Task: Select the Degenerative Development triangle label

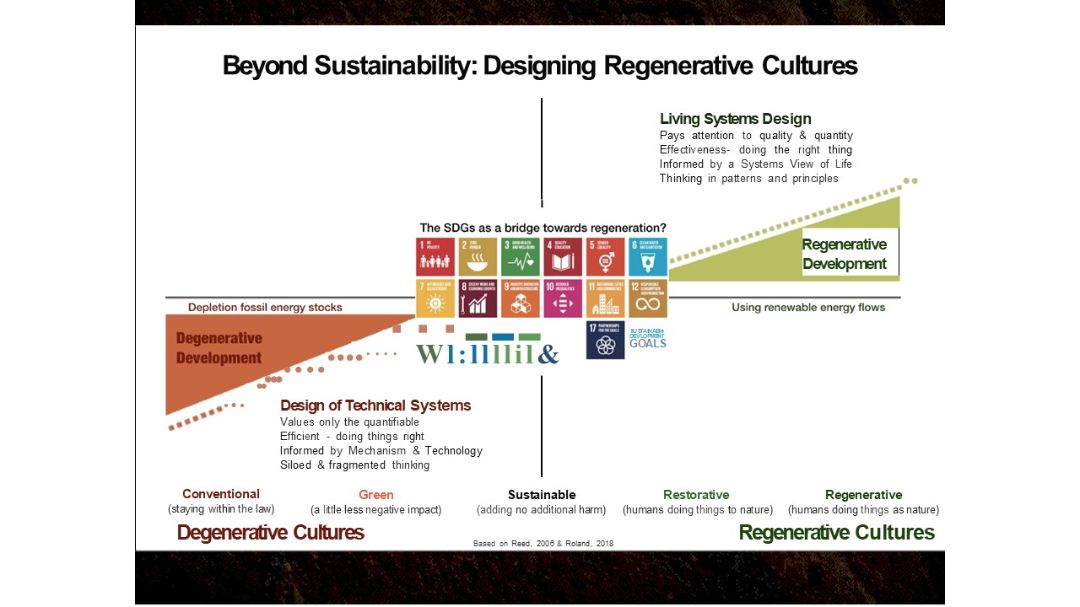Action: pyautogui.click(x=219, y=348)
